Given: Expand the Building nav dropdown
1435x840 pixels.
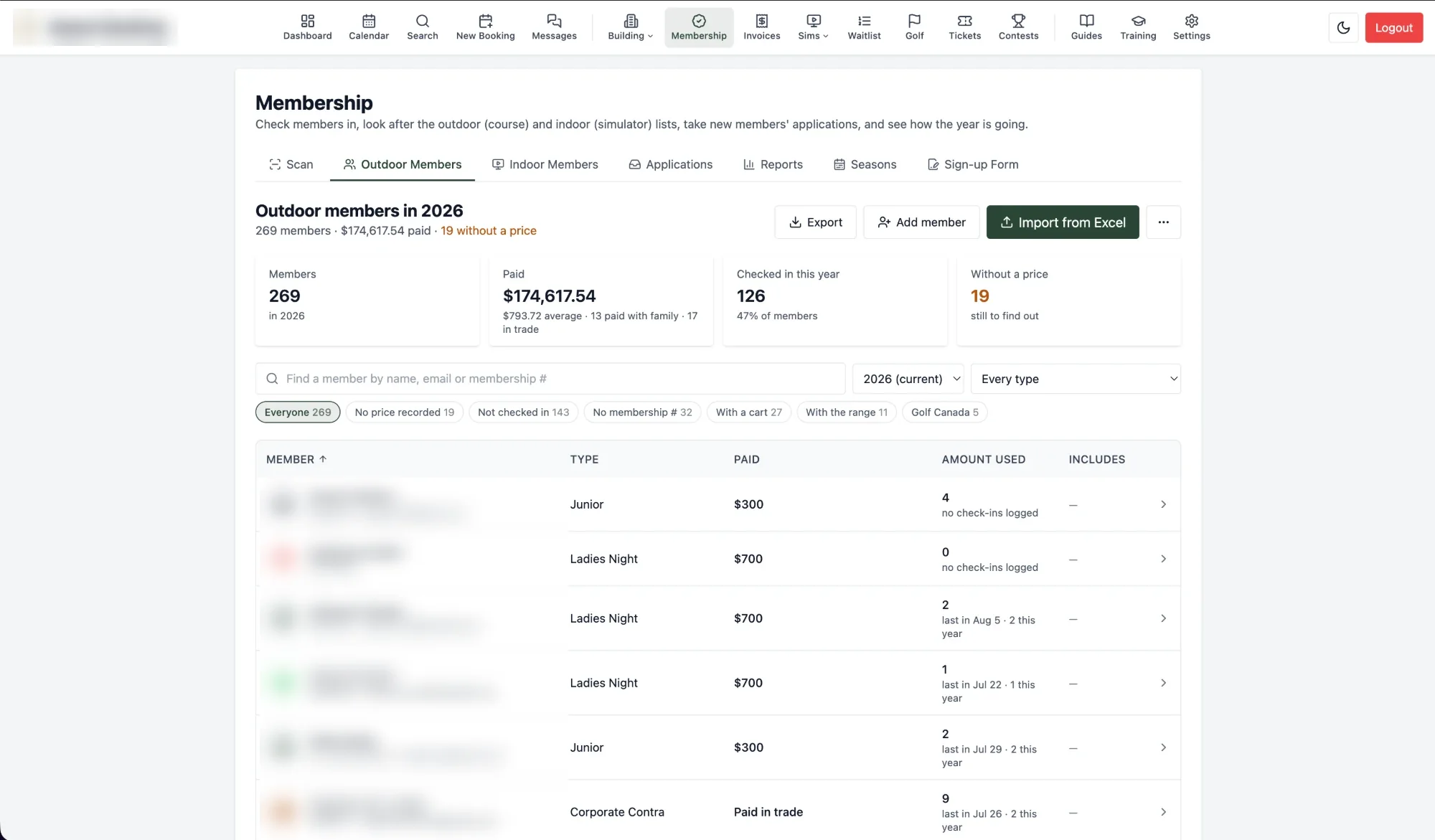Looking at the screenshot, I should tap(630, 27).
